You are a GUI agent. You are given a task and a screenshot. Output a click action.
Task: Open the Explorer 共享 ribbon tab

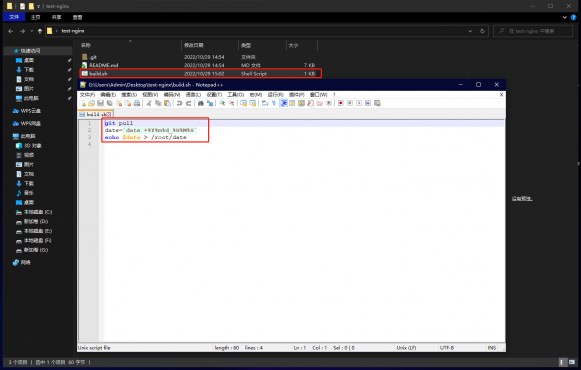[56, 17]
